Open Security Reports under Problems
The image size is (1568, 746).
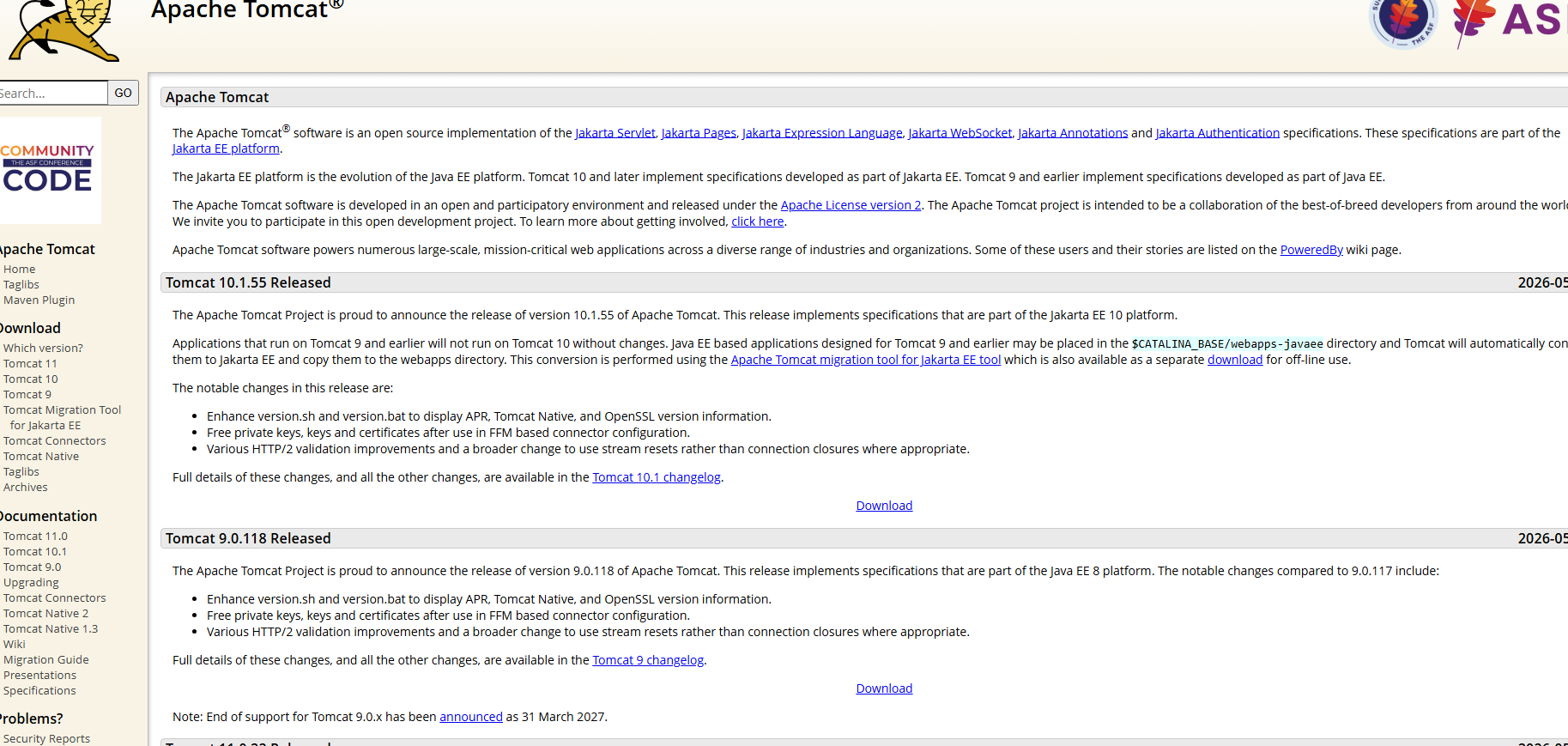coord(46,739)
